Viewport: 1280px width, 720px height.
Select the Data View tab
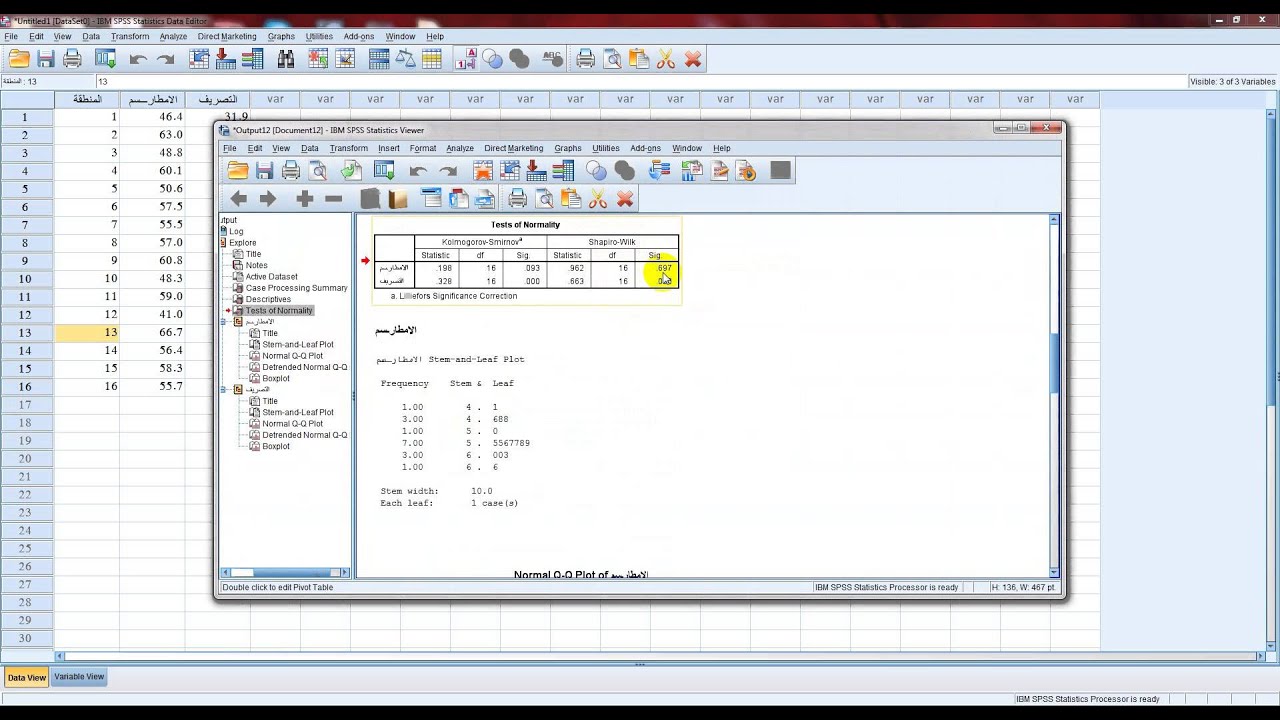[26, 677]
